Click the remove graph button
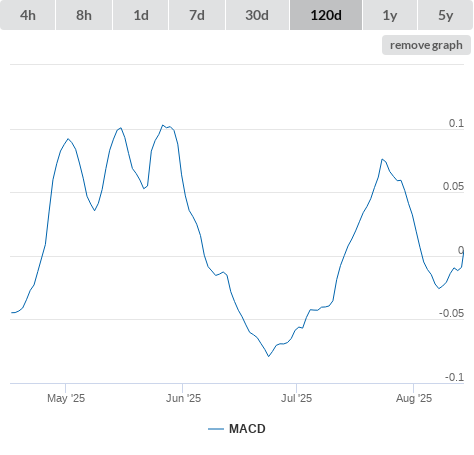 point(426,45)
